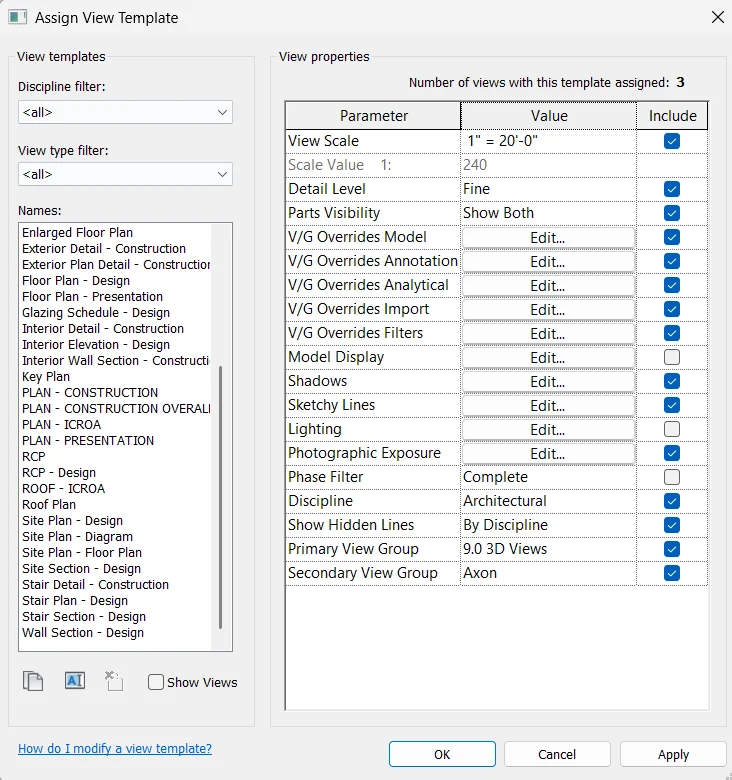The width and height of the screenshot is (732, 780).
Task: Click the Rename view template icon
Action: pyautogui.click(x=74, y=681)
